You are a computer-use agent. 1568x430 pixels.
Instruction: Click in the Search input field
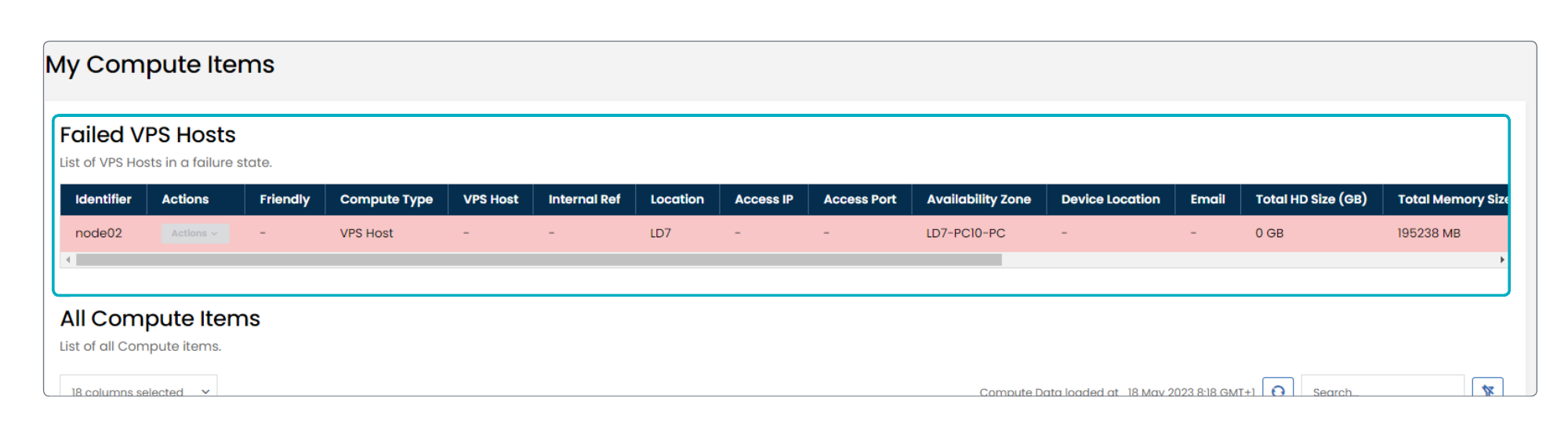pyautogui.click(x=1381, y=390)
